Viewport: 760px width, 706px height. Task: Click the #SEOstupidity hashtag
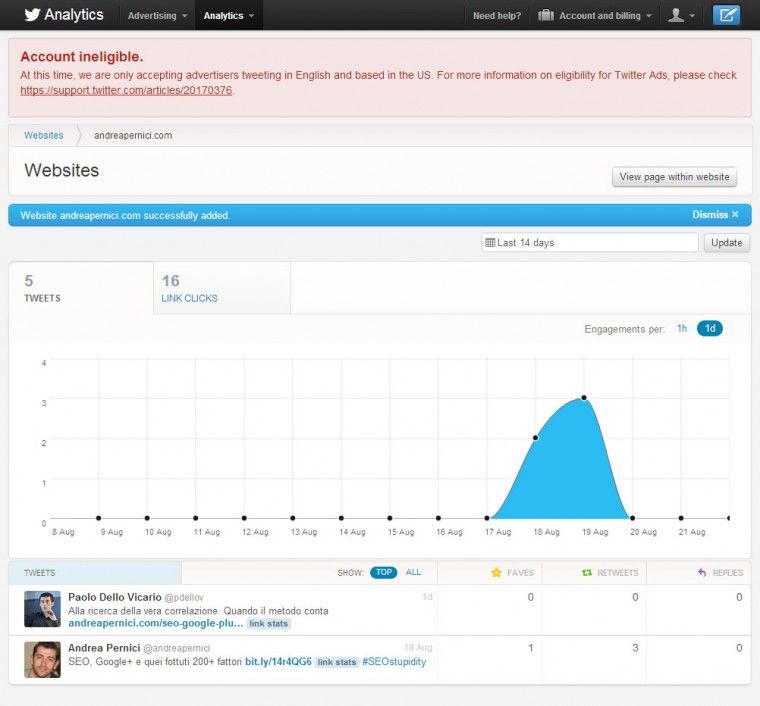point(394,661)
